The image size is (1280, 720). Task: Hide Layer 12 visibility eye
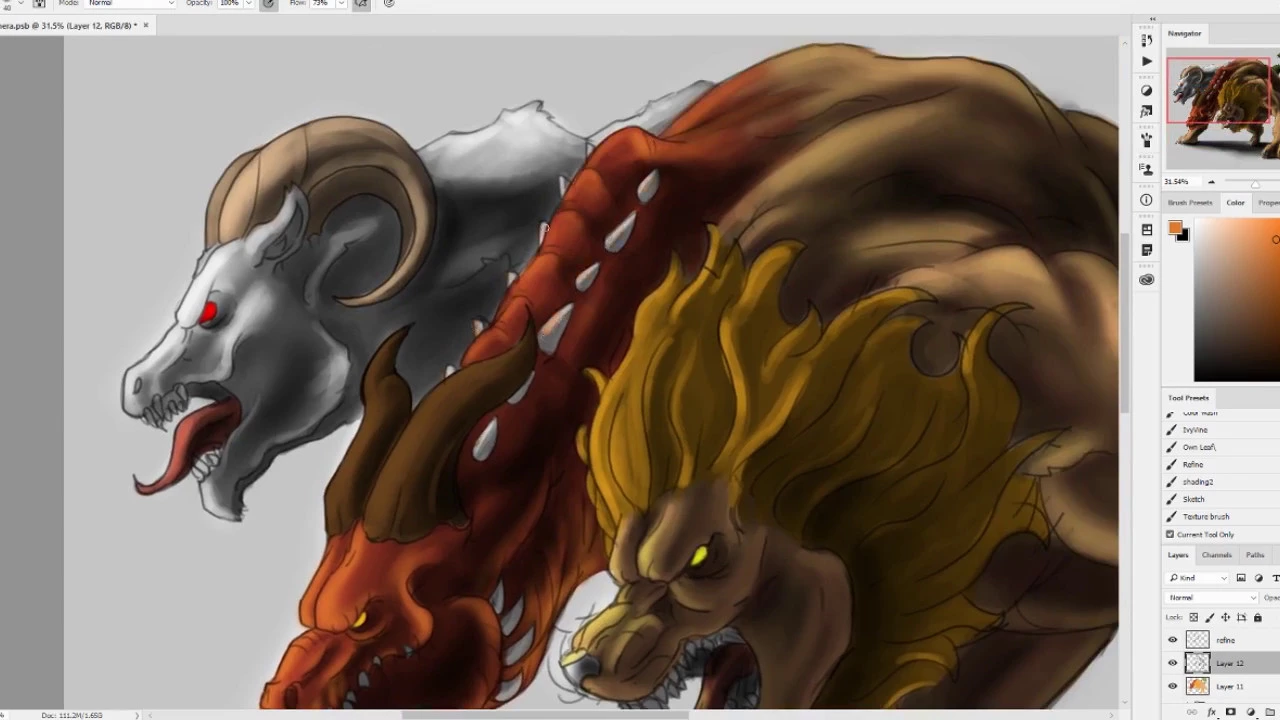click(x=1173, y=663)
